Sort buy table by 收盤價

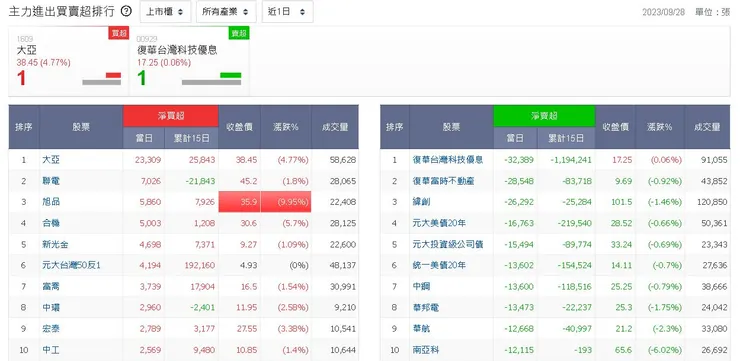click(240, 127)
